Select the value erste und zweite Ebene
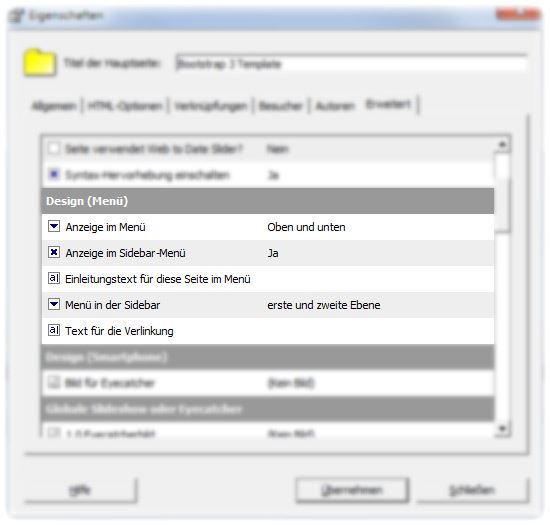This screenshot has height=525, width=550. tap(323, 305)
